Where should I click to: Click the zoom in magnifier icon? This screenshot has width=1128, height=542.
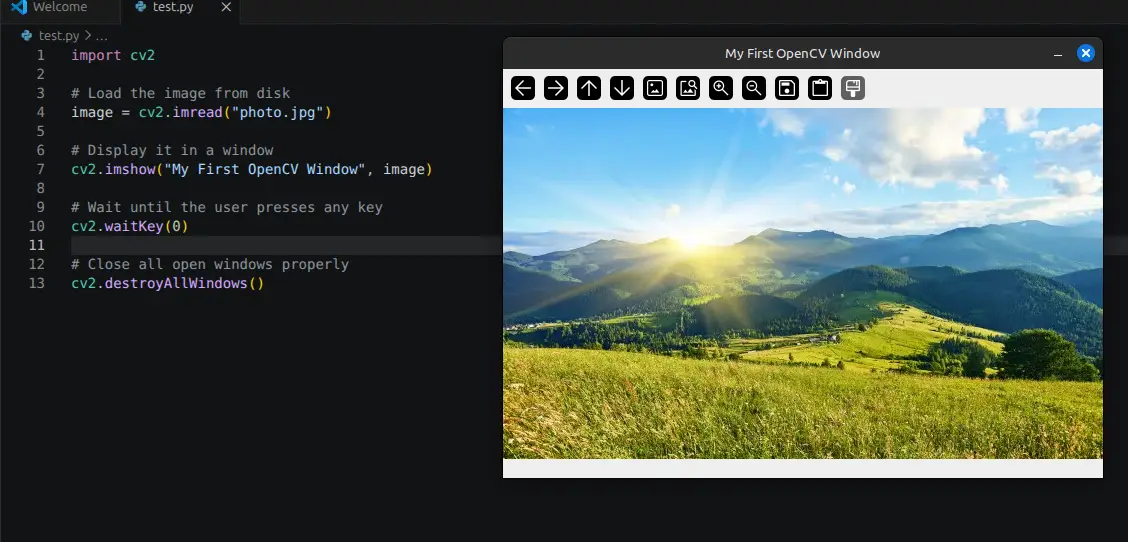pyautogui.click(x=721, y=88)
